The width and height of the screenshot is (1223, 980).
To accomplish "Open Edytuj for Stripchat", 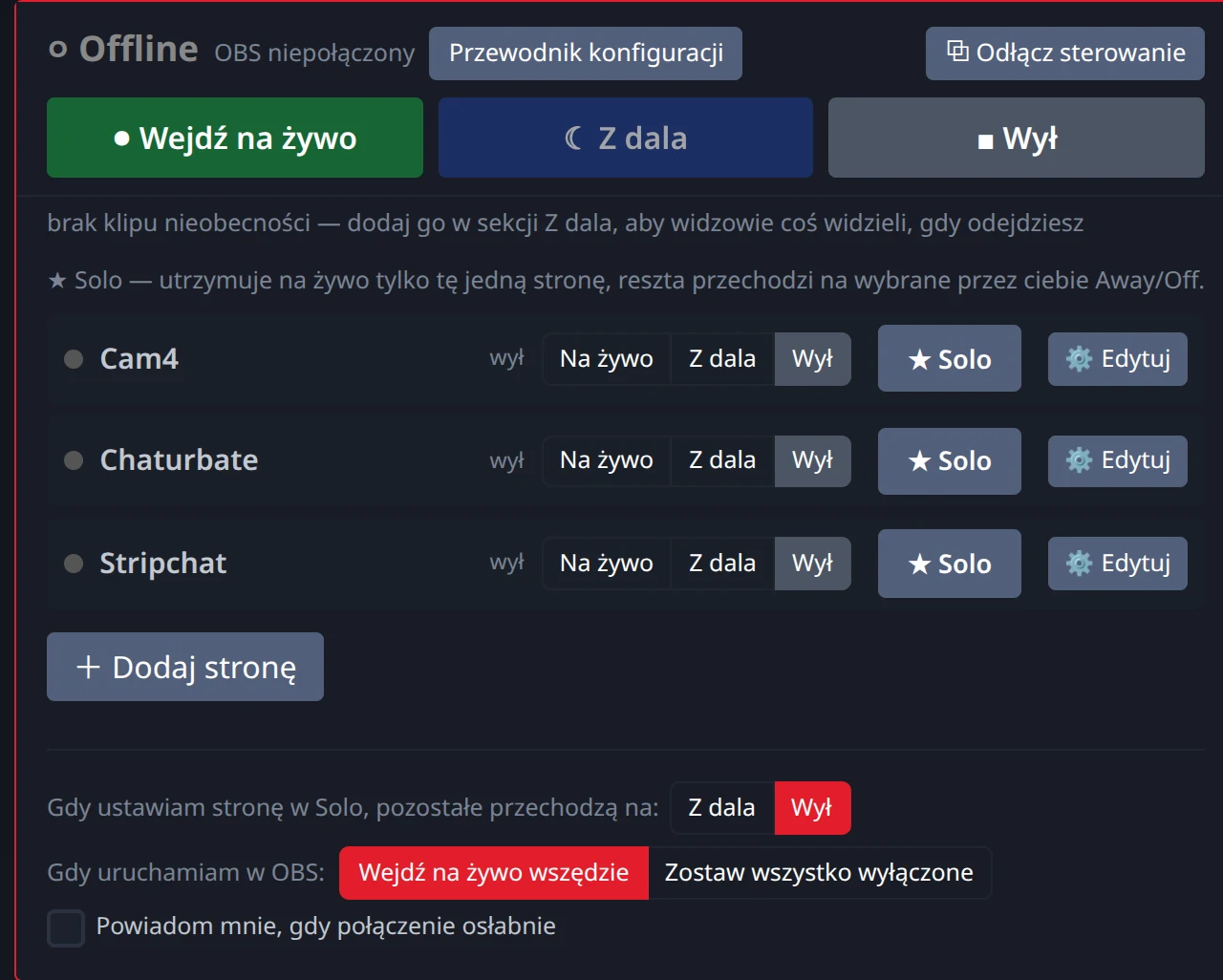I will point(1118,564).
